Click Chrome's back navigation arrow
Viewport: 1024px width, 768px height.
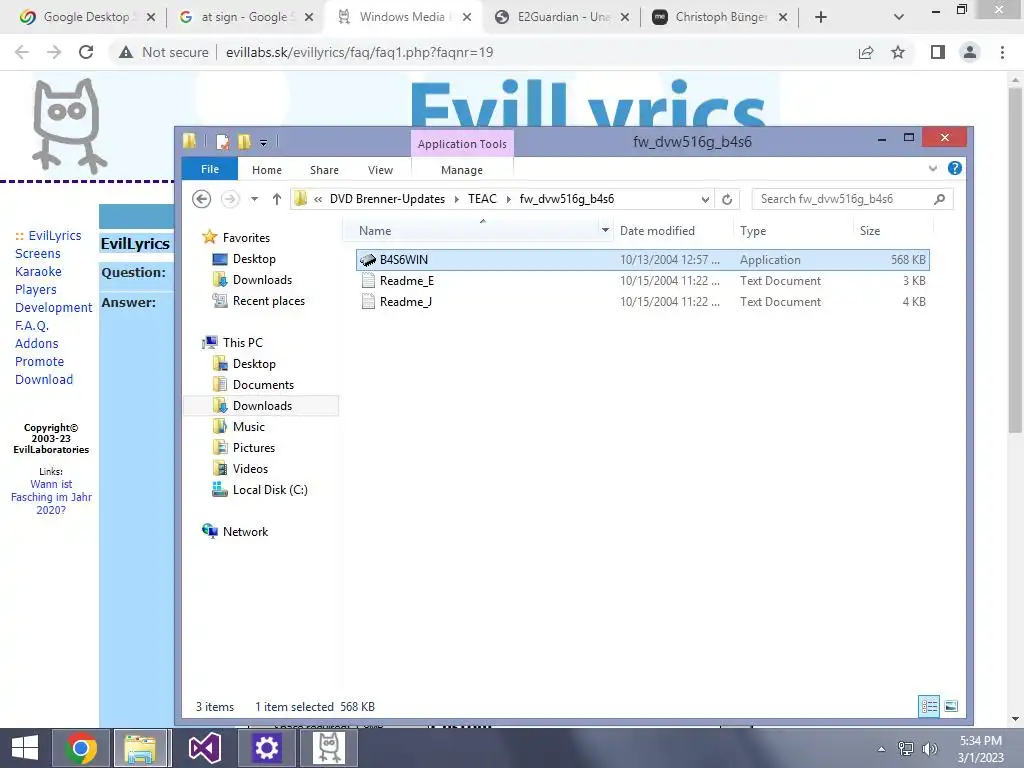click(22, 52)
